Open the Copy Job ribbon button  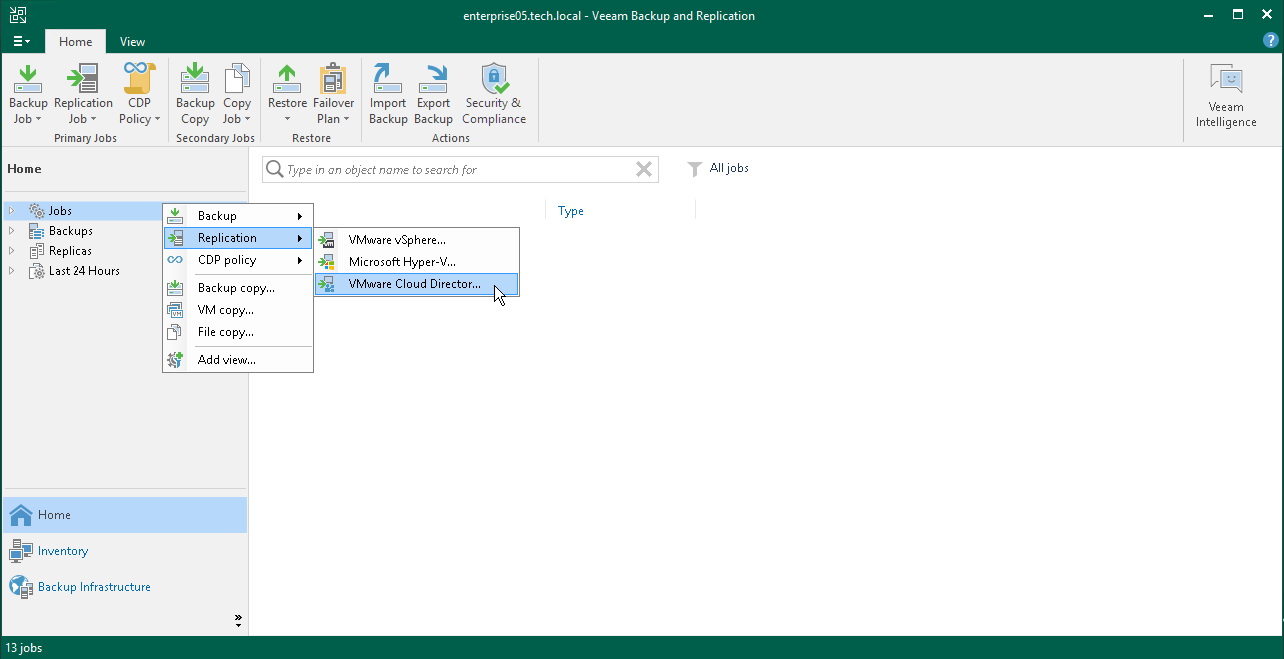pyautogui.click(x=237, y=95)
